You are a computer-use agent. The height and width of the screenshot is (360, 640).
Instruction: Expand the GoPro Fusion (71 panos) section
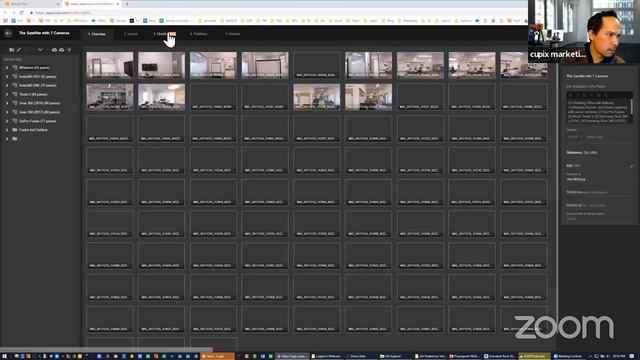7,121
